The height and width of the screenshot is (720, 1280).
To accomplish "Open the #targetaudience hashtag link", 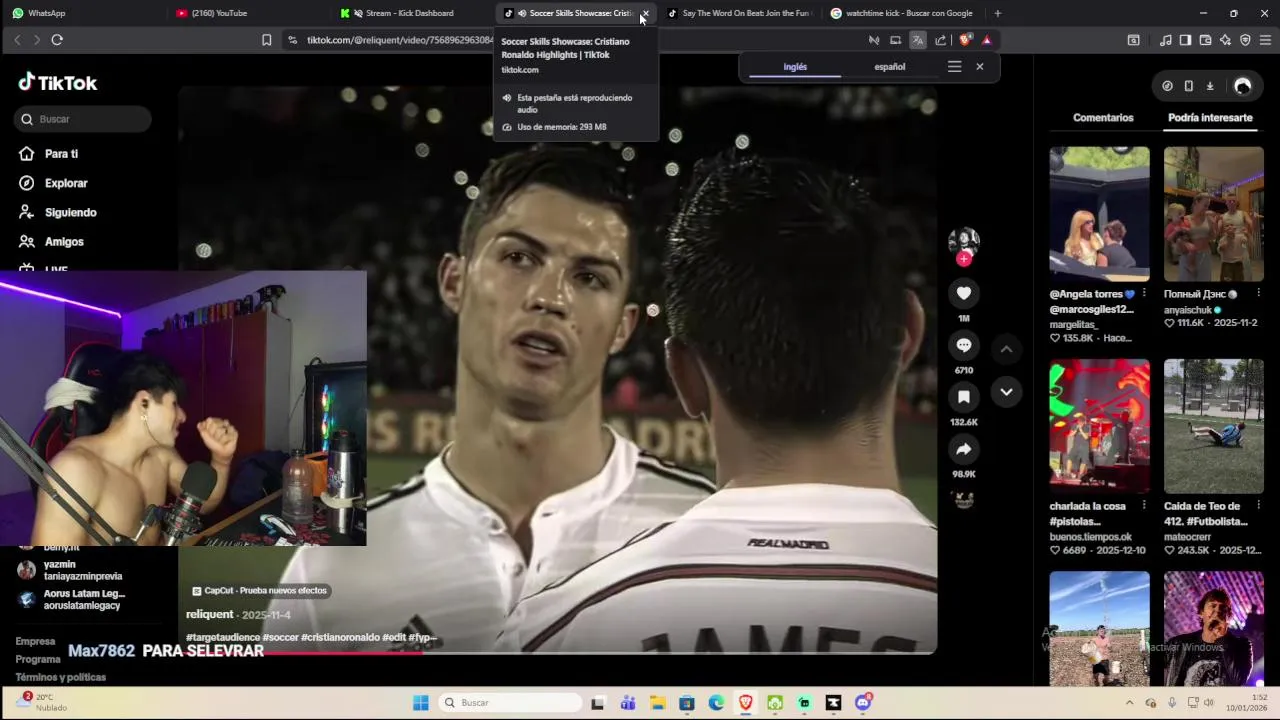I will (x=223, y=638).
